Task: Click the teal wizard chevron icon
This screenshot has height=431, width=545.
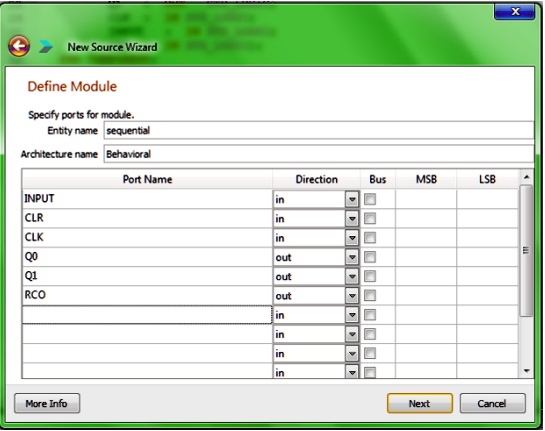Action: (46, 47)
